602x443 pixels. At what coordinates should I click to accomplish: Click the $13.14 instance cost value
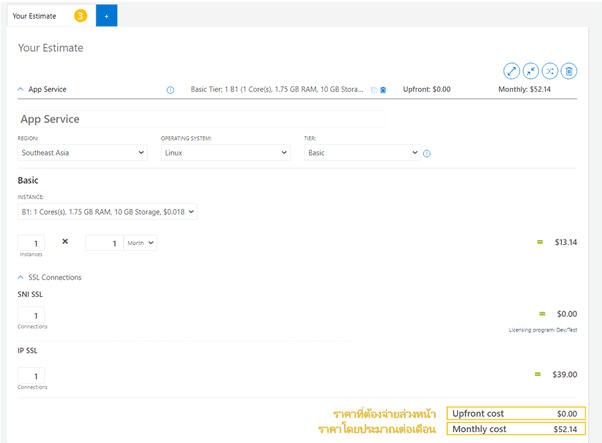[566, 242]
